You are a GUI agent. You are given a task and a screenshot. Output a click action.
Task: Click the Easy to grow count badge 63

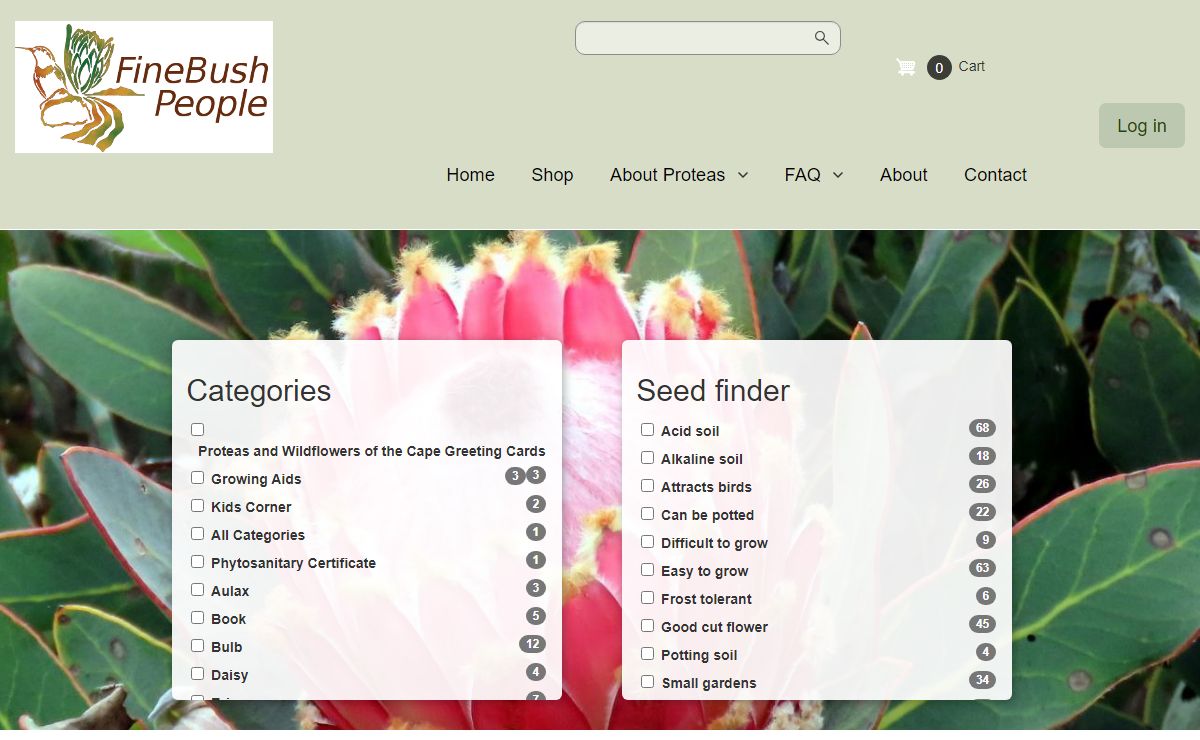click(982, 568)
